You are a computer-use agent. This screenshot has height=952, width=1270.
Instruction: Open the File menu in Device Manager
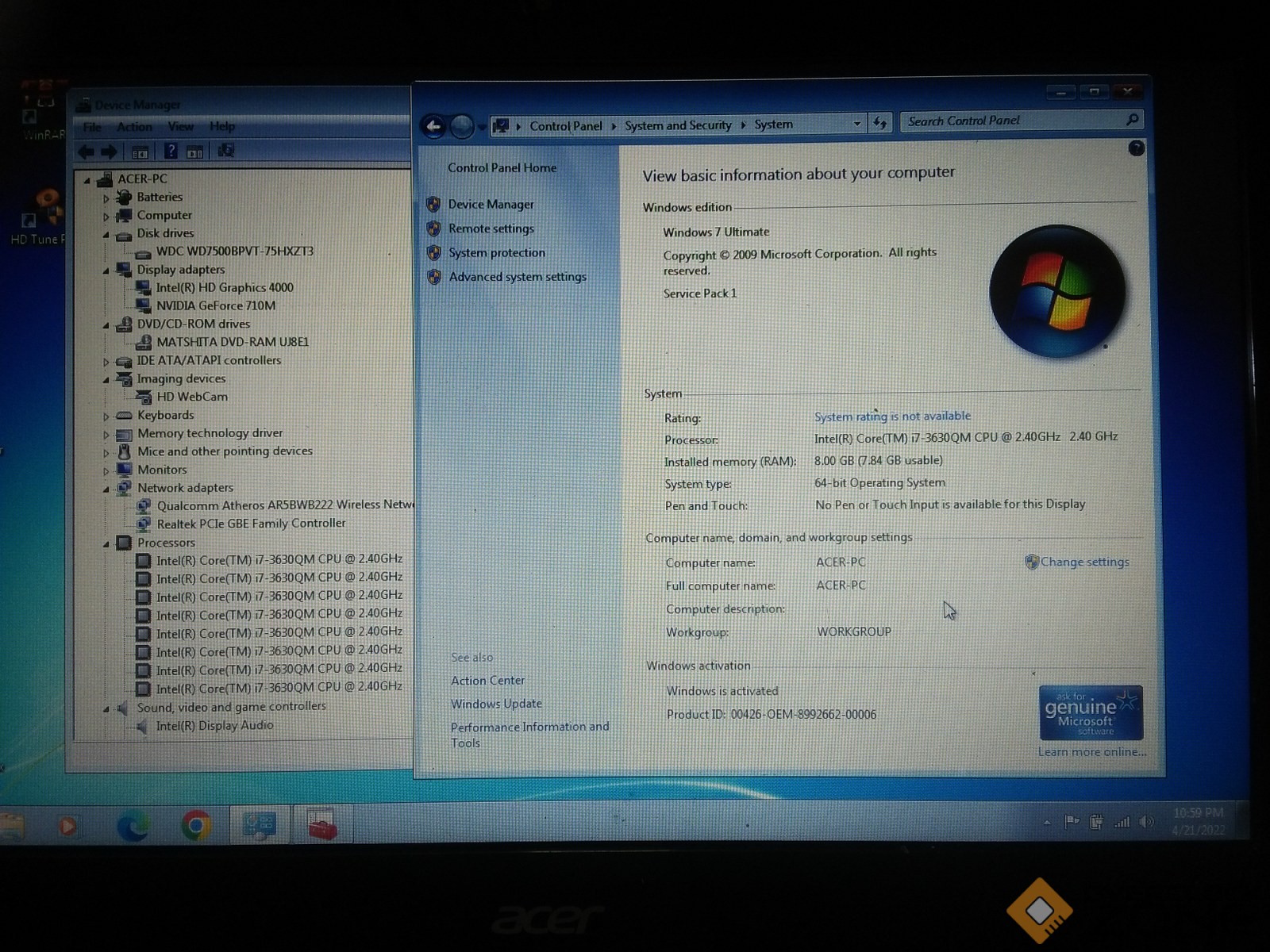(x=92, y=127)
